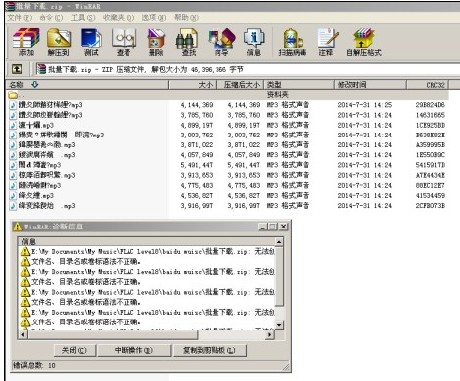Close the diagnostic dialog with its X button

click(x=283, y=227)
